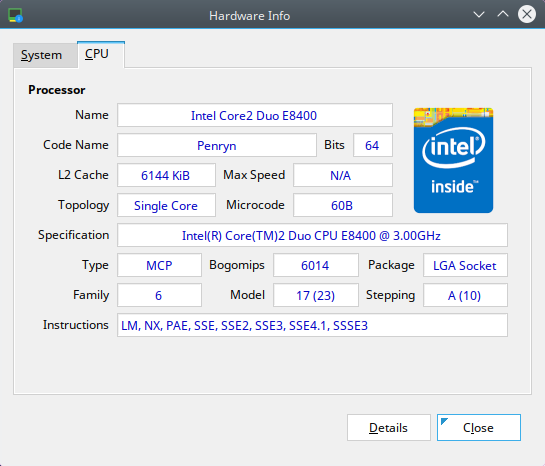Maximize window using the up chevron

click(x=503, y=15)
